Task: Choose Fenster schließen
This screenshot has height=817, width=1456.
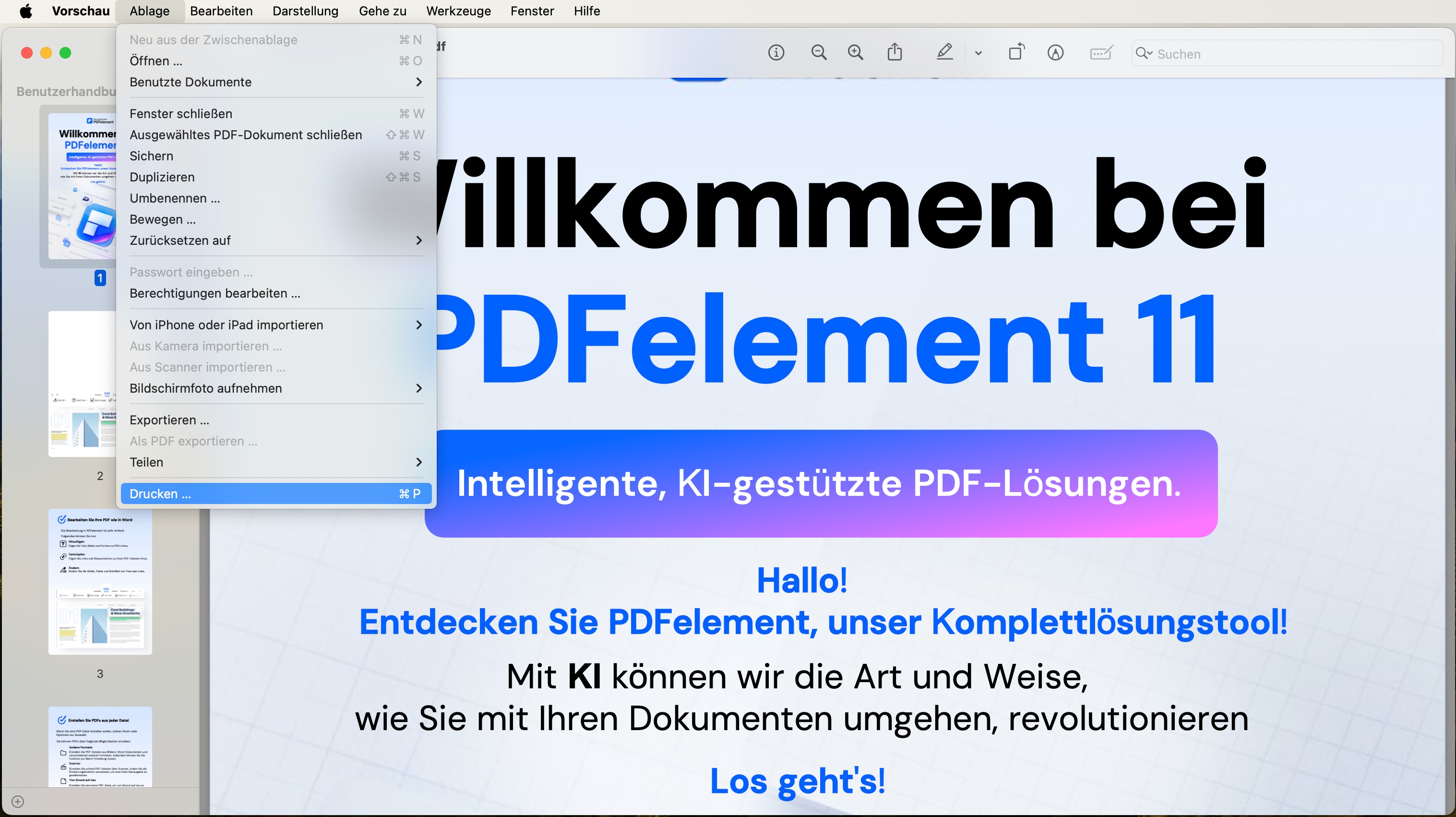Action: (276, 114)
